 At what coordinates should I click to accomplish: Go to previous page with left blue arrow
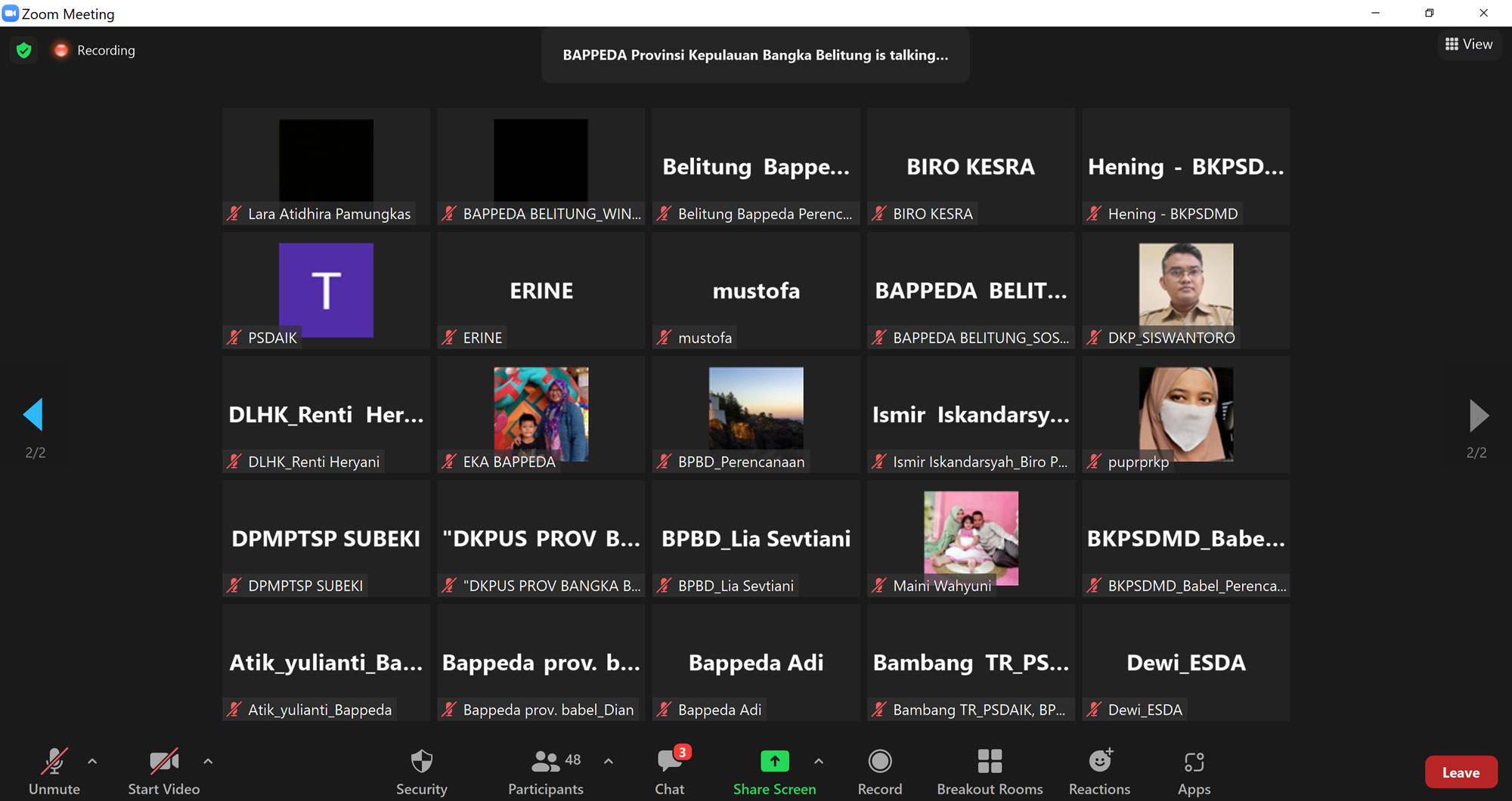tap(34, 415)
